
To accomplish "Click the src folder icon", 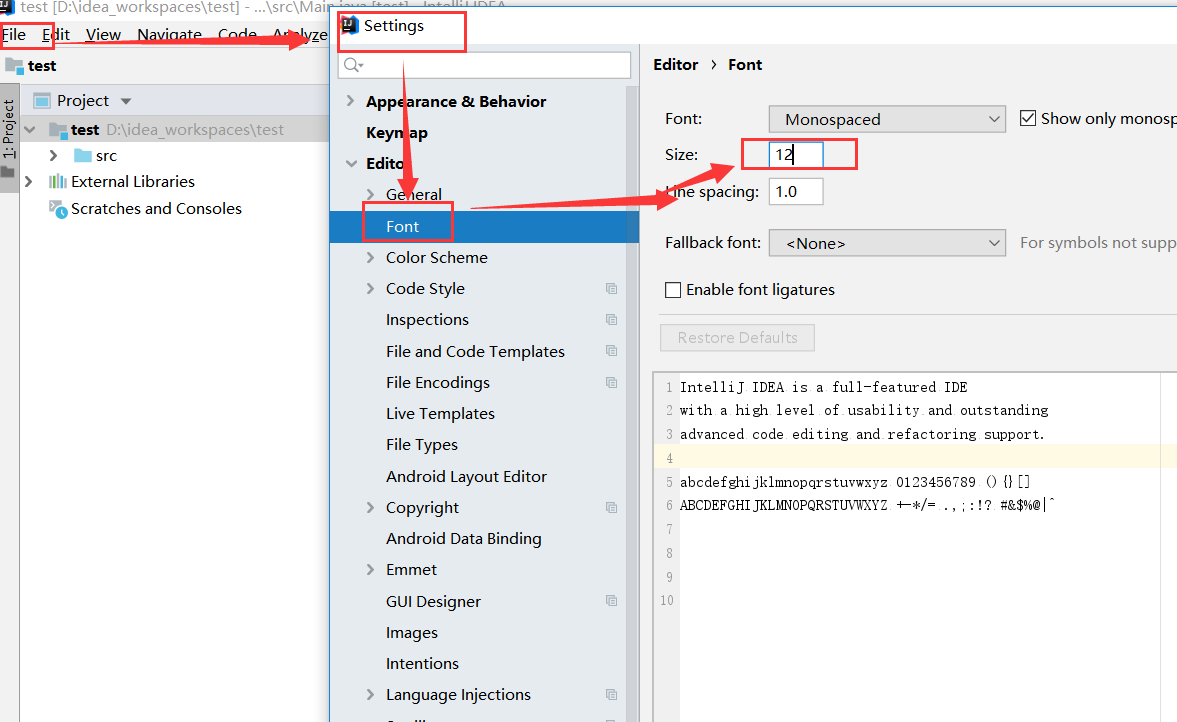I will 83,155.
